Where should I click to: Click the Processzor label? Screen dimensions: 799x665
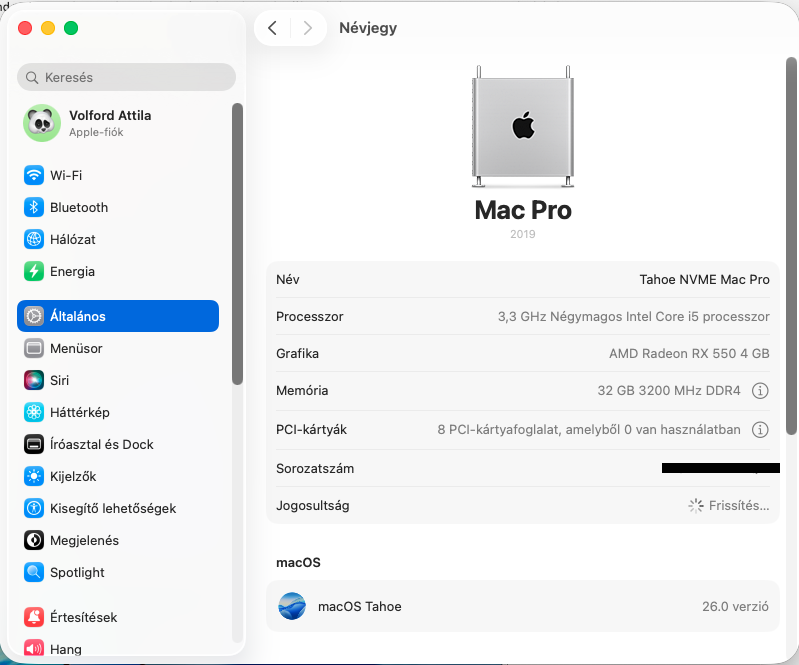click(x=309, y=316)
